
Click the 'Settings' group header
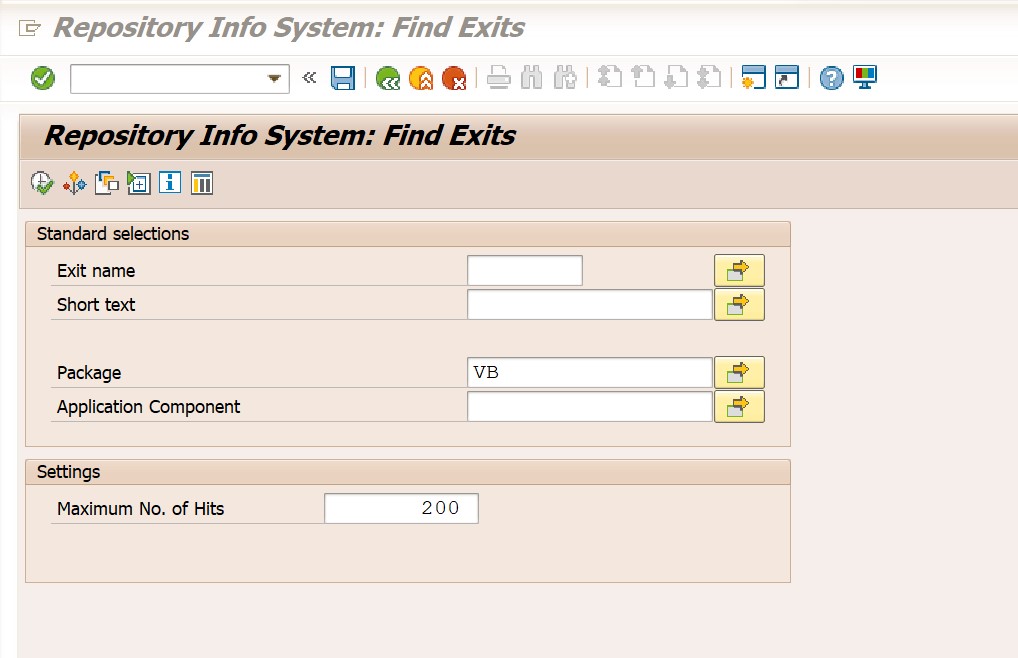pyautogui.click(x=408, y=472)
